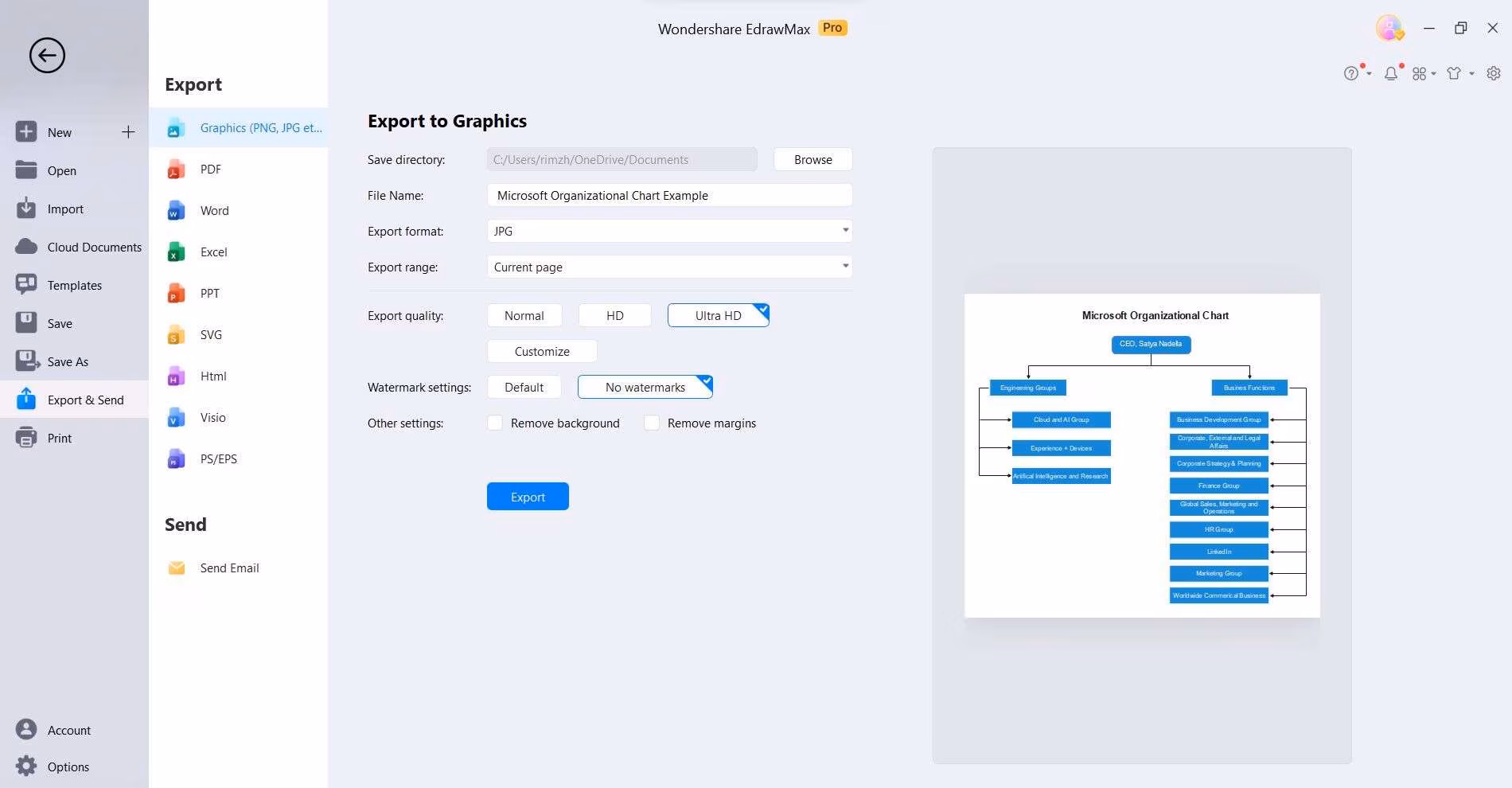
Task: Click the blue Export button
Action: (528, 497)
